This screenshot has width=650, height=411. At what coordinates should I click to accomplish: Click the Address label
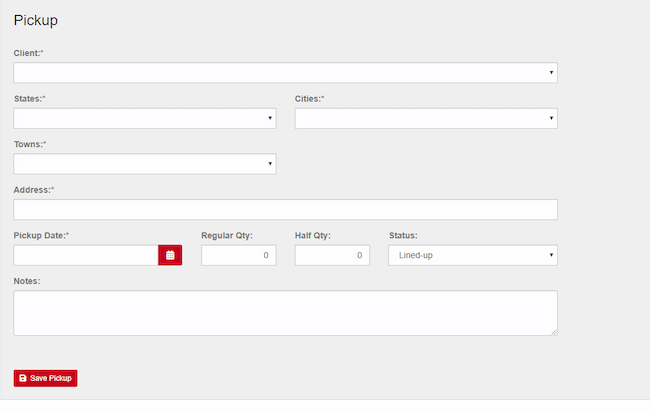point(34,190)
